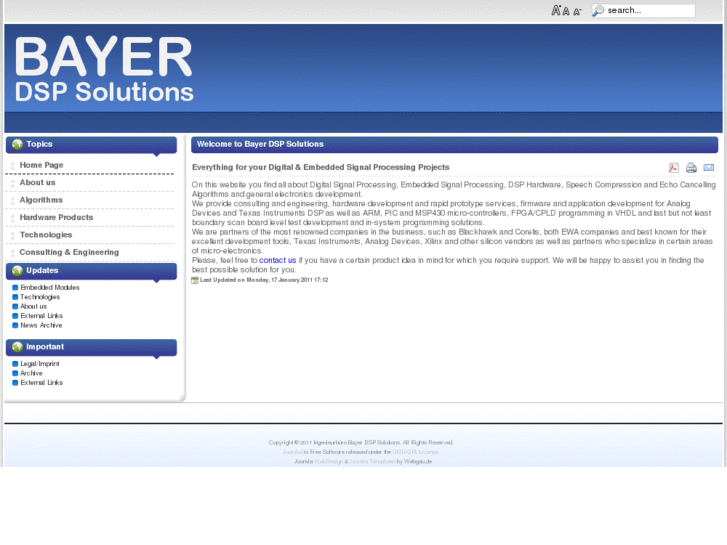Open the PDF version of the article
Viewport: 727px width, 545px height.
pyautogui.click(x=674, y=167)
